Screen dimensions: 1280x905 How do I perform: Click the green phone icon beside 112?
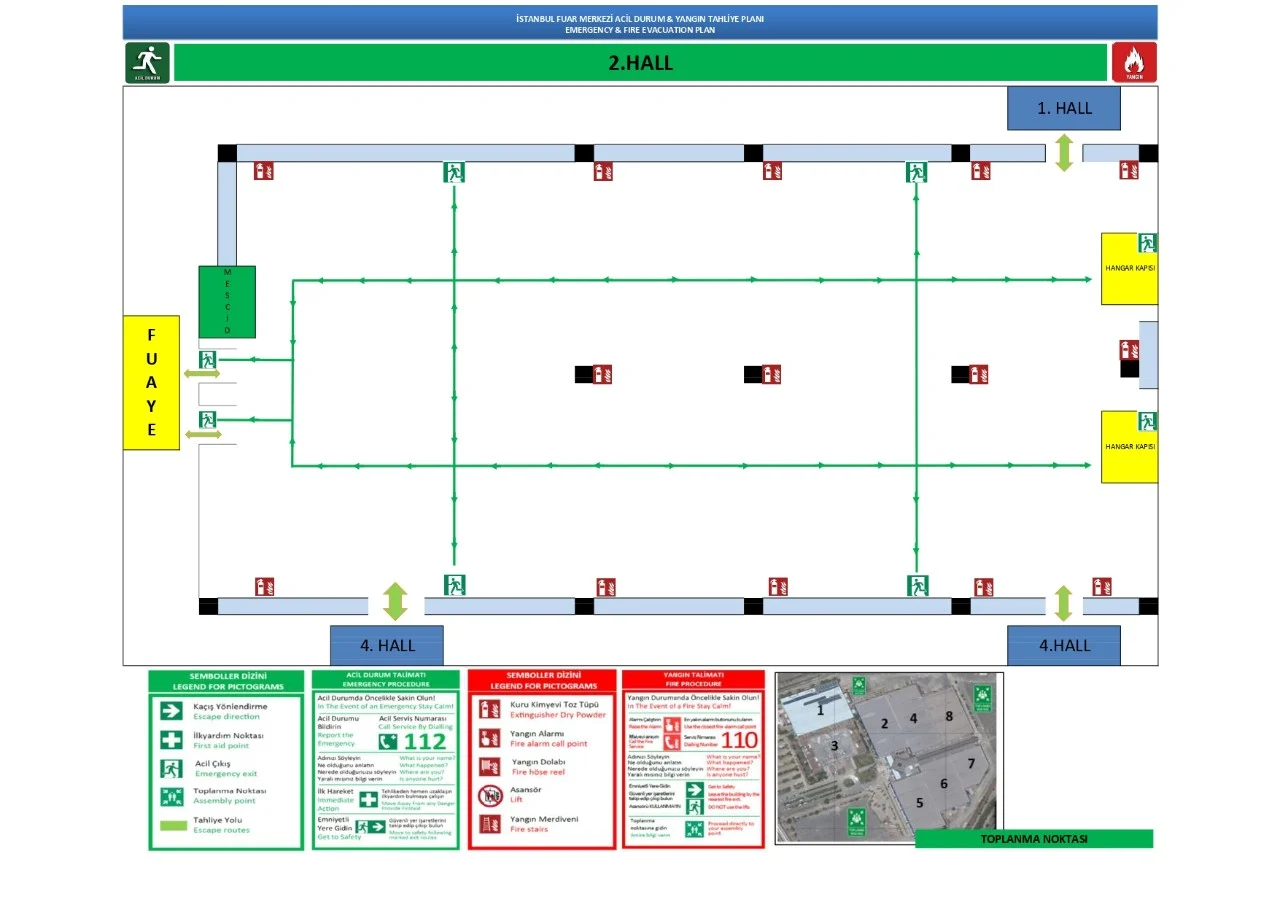pos(388,742)
